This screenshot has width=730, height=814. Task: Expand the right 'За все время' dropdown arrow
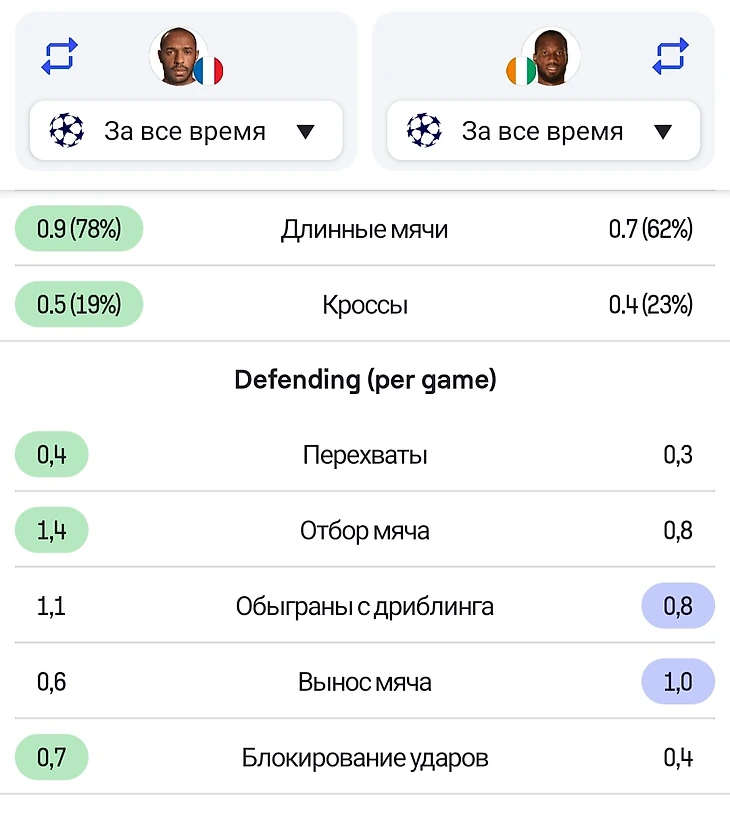[663, 132]
